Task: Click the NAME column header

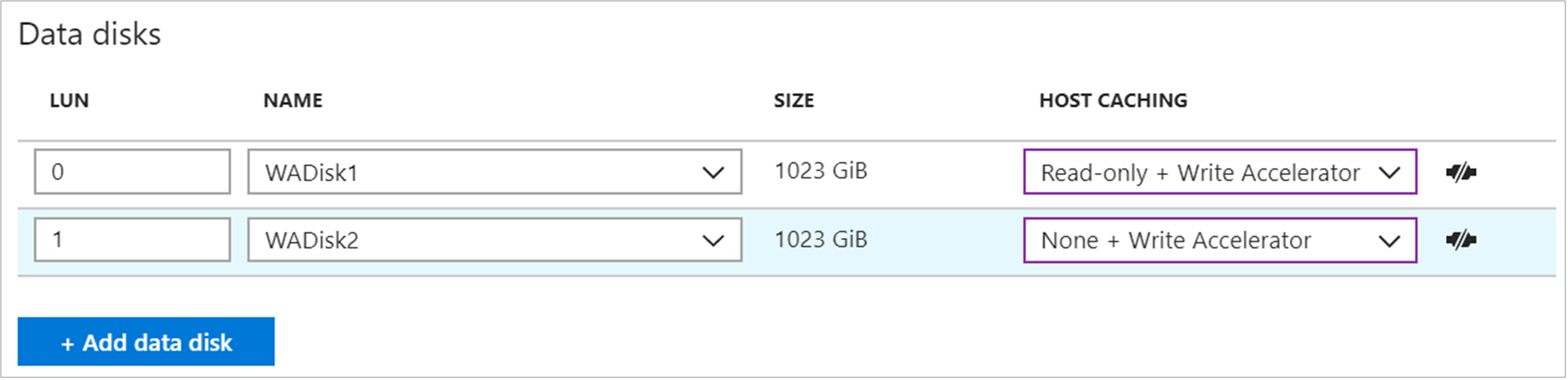Action: click(x=293, y=101)
